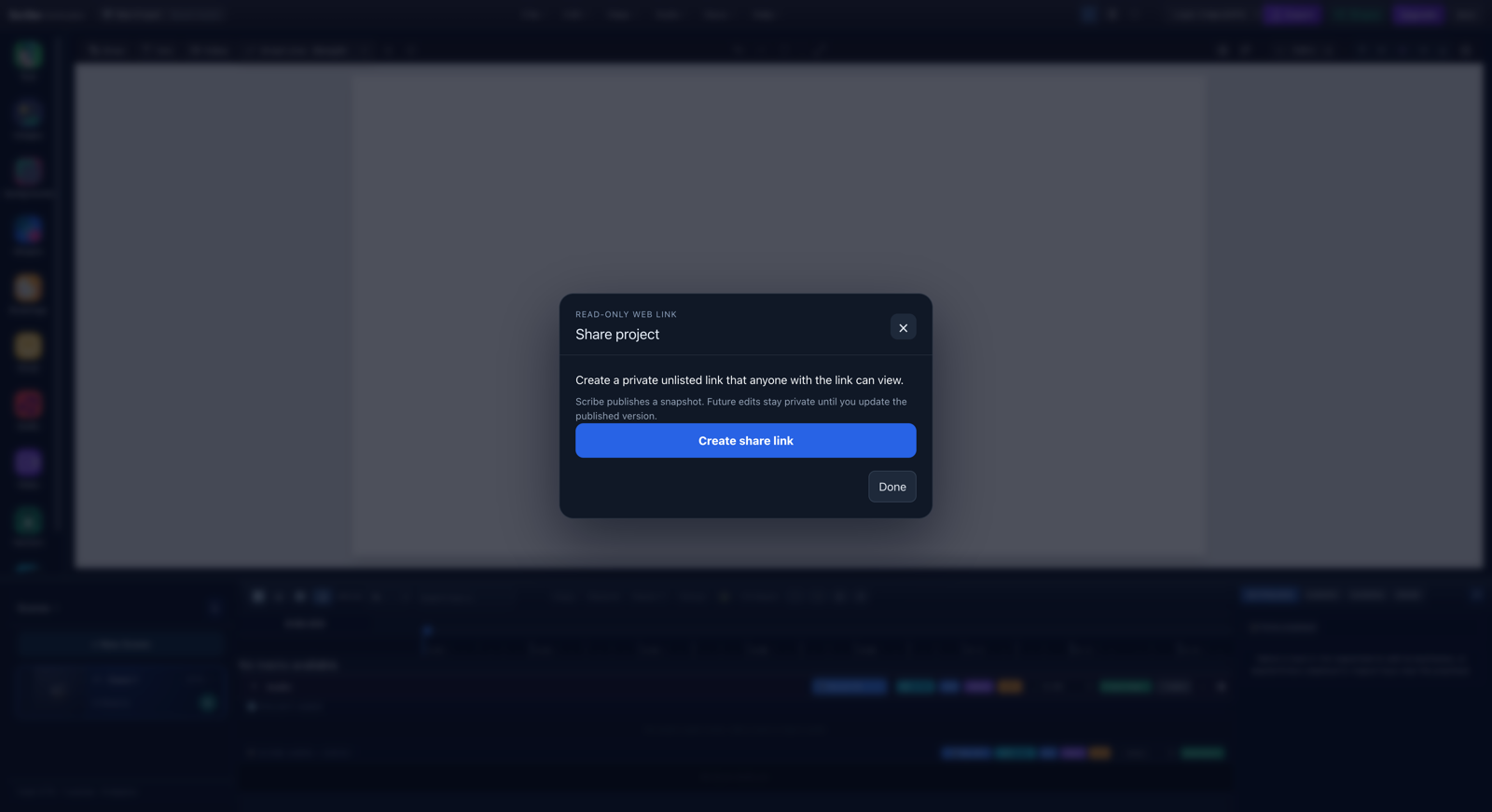Screen dimensions: 1492x812
Task: Click the first purple button in the top bar
Action: point(1292,15)
